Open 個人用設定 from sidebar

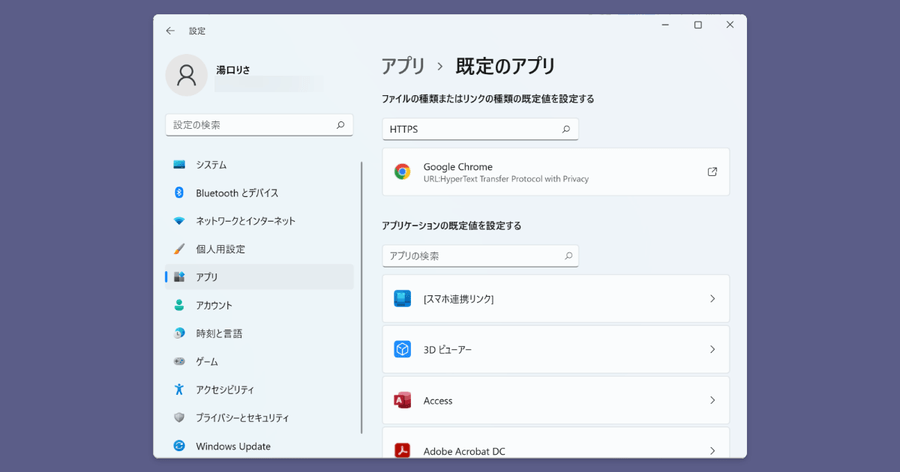coord(220,249)
